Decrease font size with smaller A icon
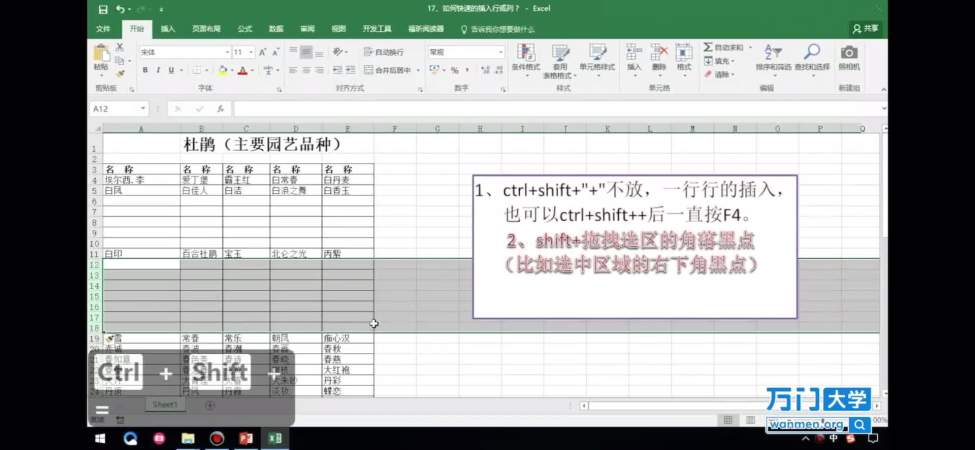Viewport: 975px width, 450px height. [274, 52]
